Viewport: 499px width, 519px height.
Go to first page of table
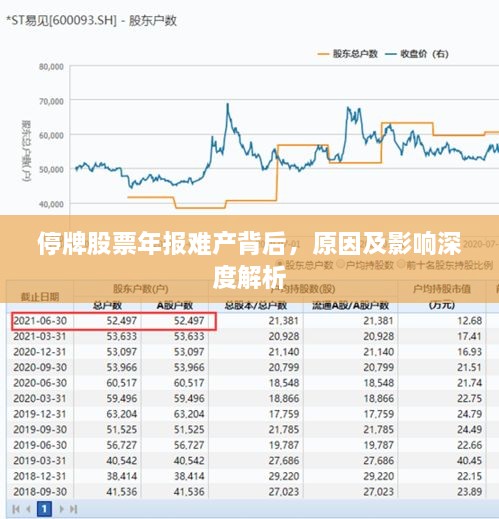point(16,509)
